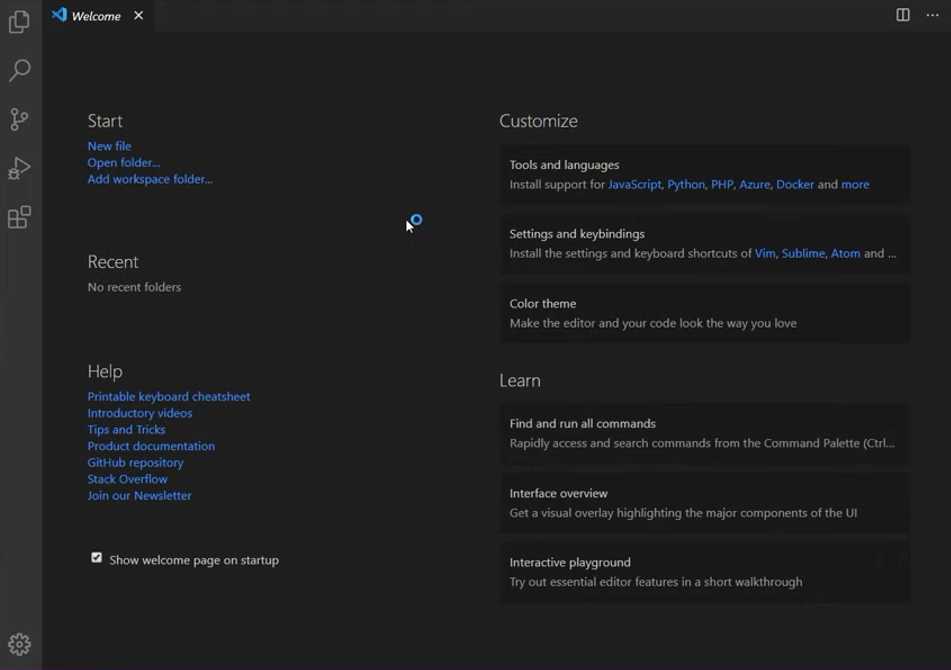Open the Introductory videos link
Viewport: 951px width, 670px height.
coord(139,413)
